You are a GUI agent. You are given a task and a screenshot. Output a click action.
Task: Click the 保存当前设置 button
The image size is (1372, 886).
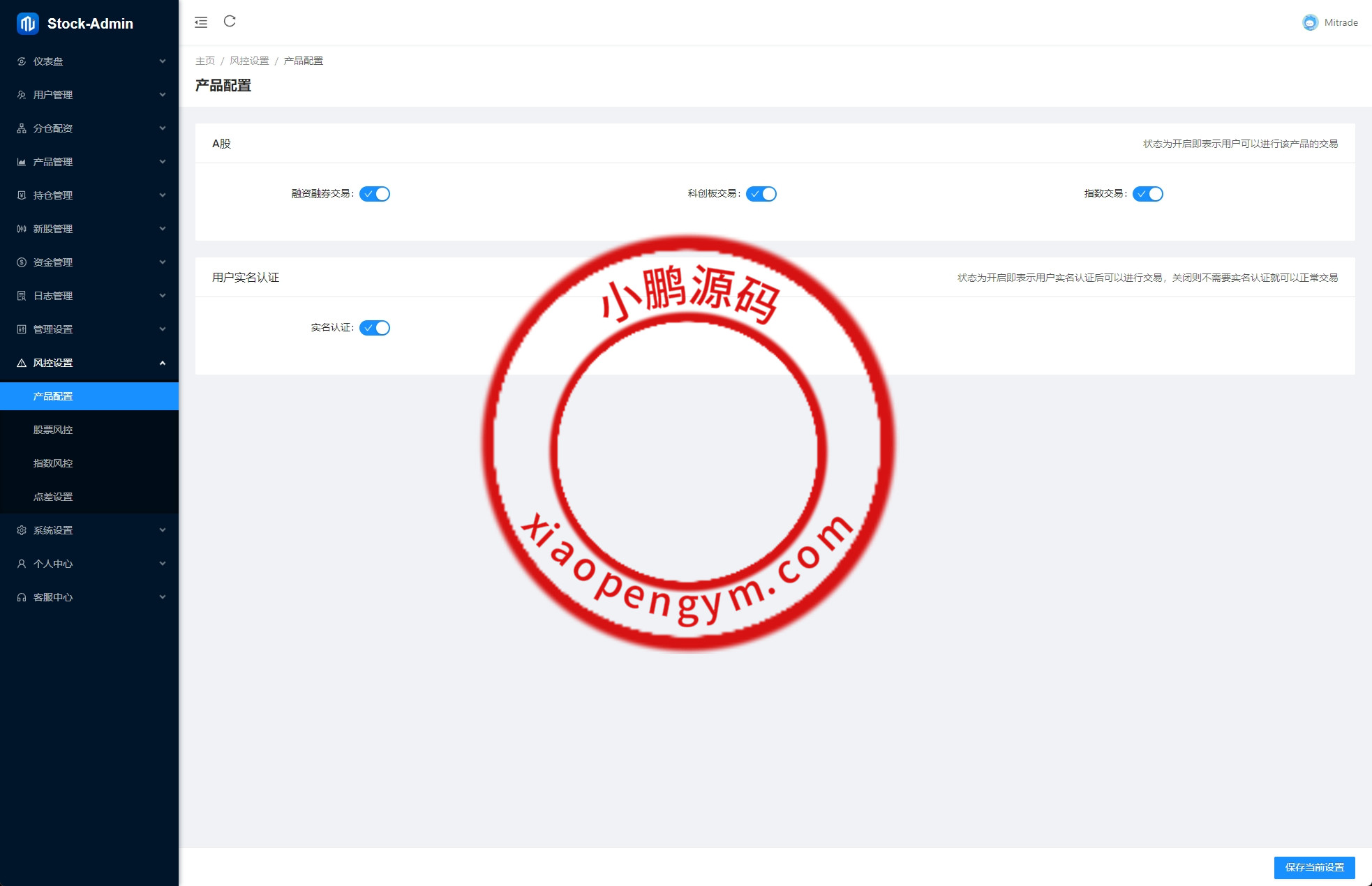1314,867
